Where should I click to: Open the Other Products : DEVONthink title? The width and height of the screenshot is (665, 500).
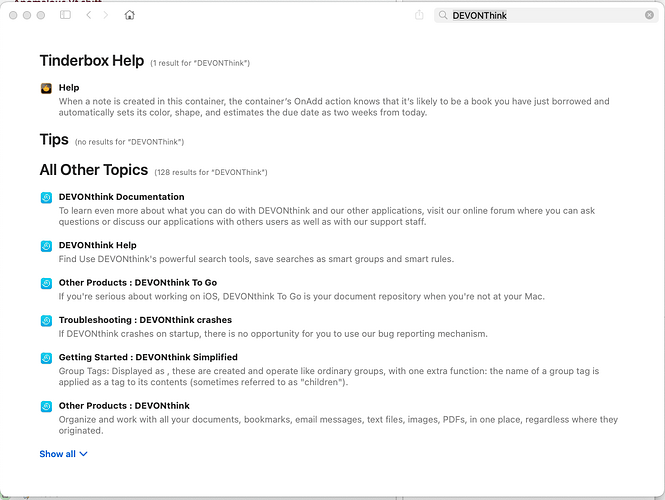tap(124, 406)
